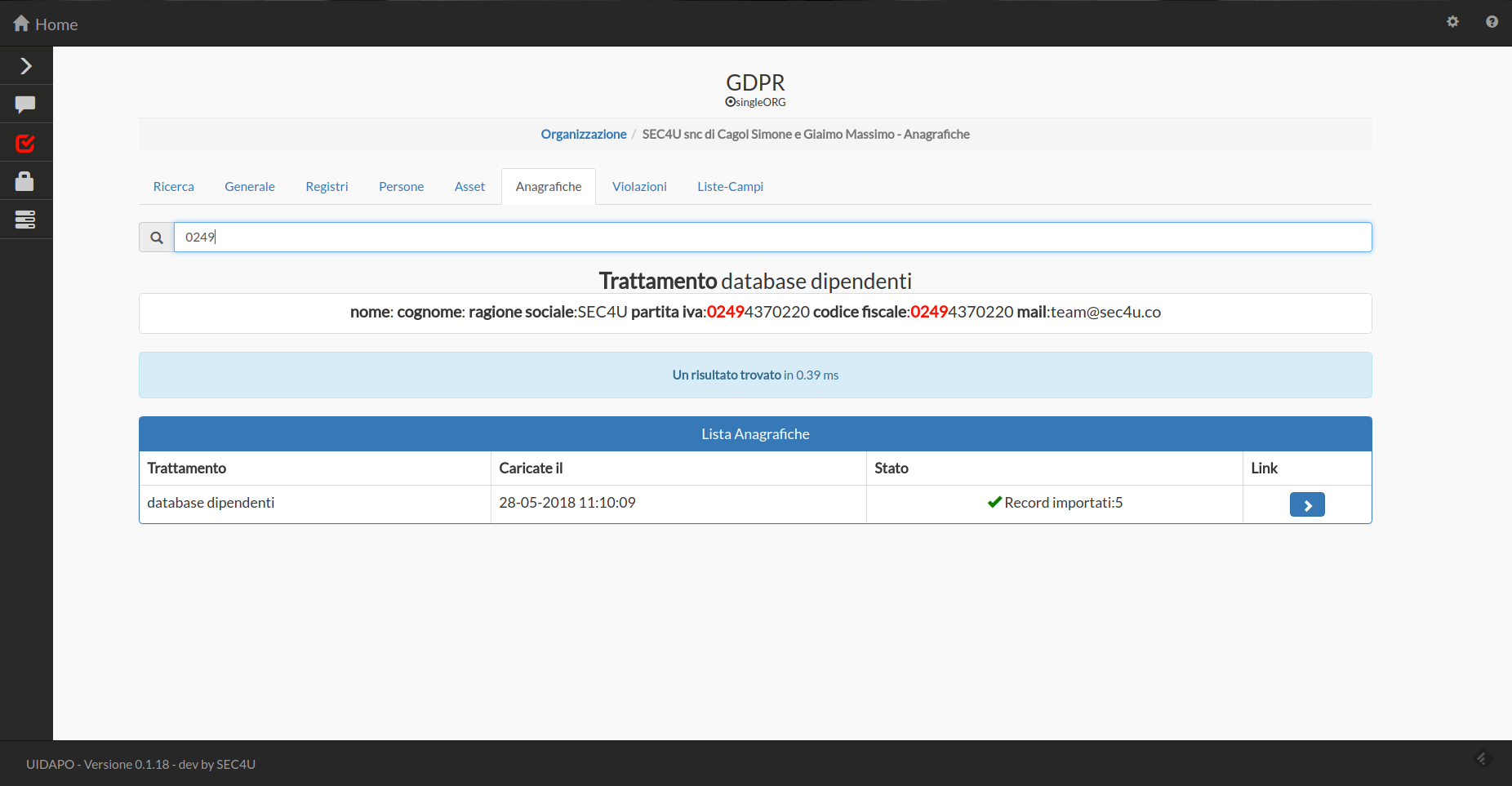Click the GDPR page title
1512x786 pixels.
[x=755, y=82]
